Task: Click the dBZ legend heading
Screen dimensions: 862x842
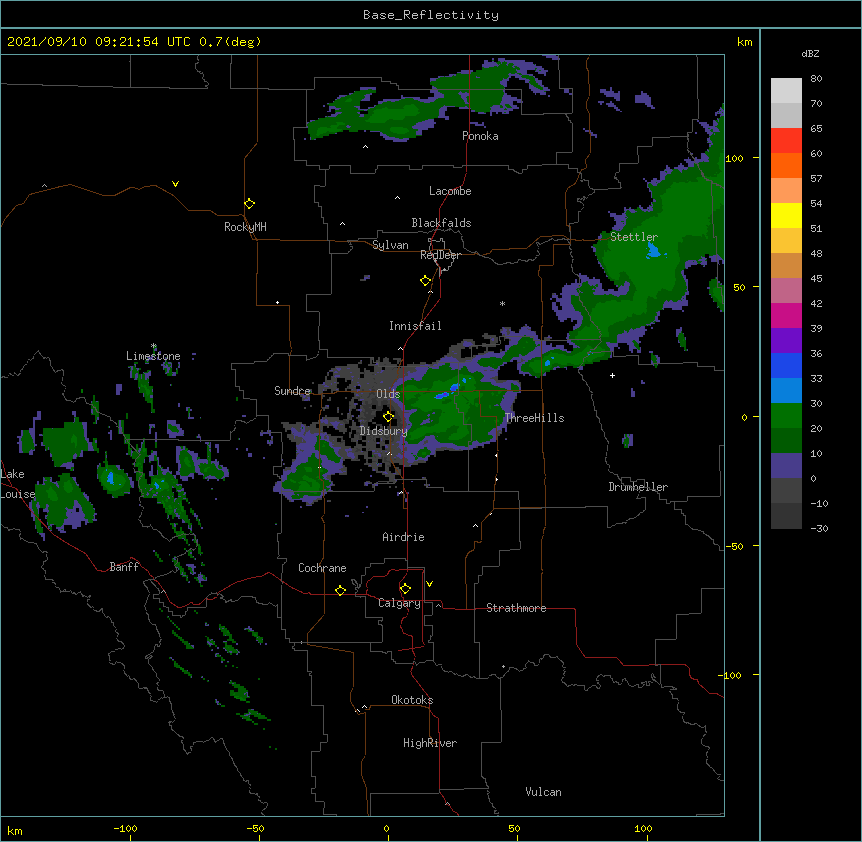Action: point(810,53)
